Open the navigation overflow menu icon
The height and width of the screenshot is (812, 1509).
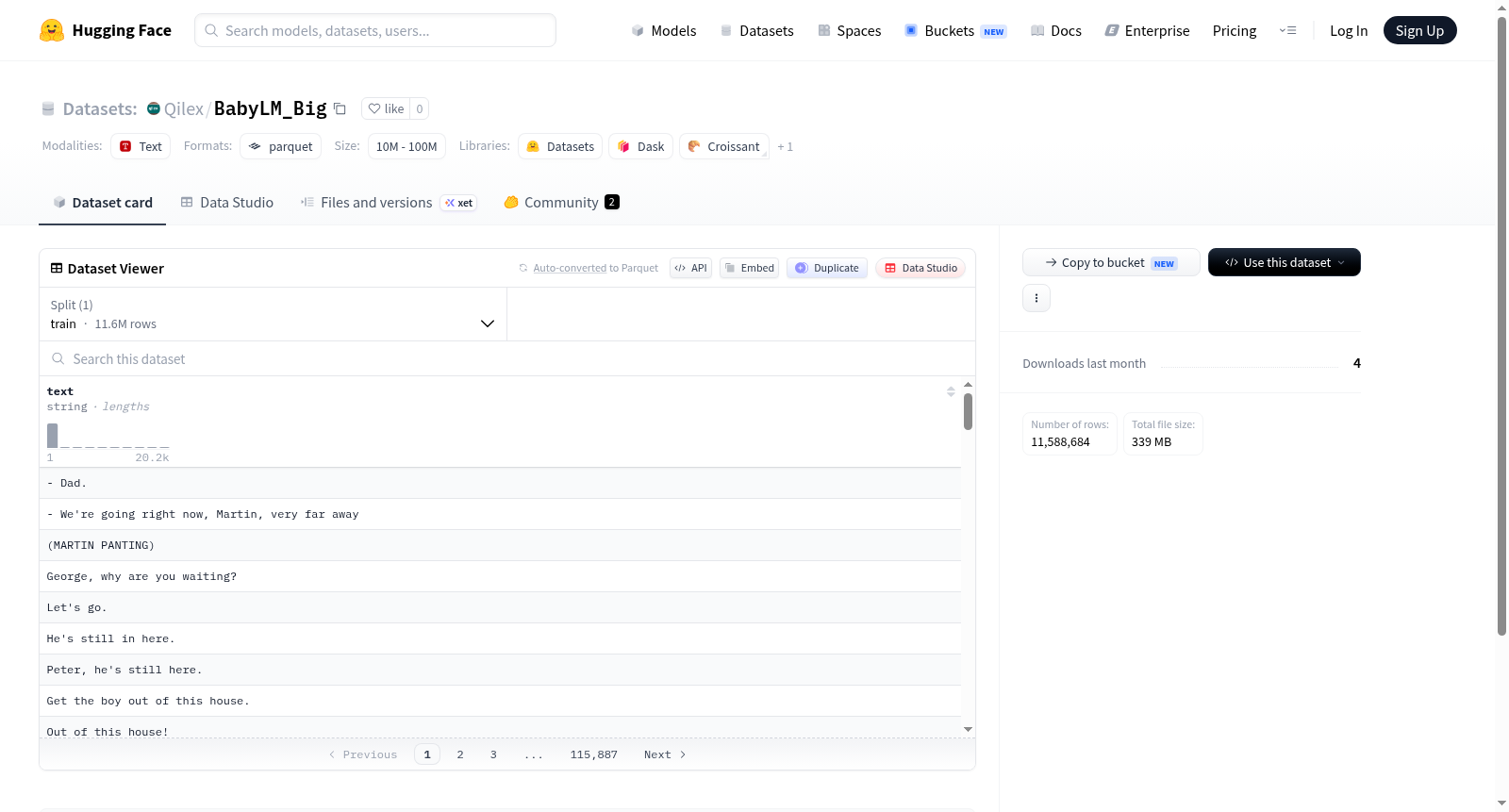click(x=1287, y=31)
